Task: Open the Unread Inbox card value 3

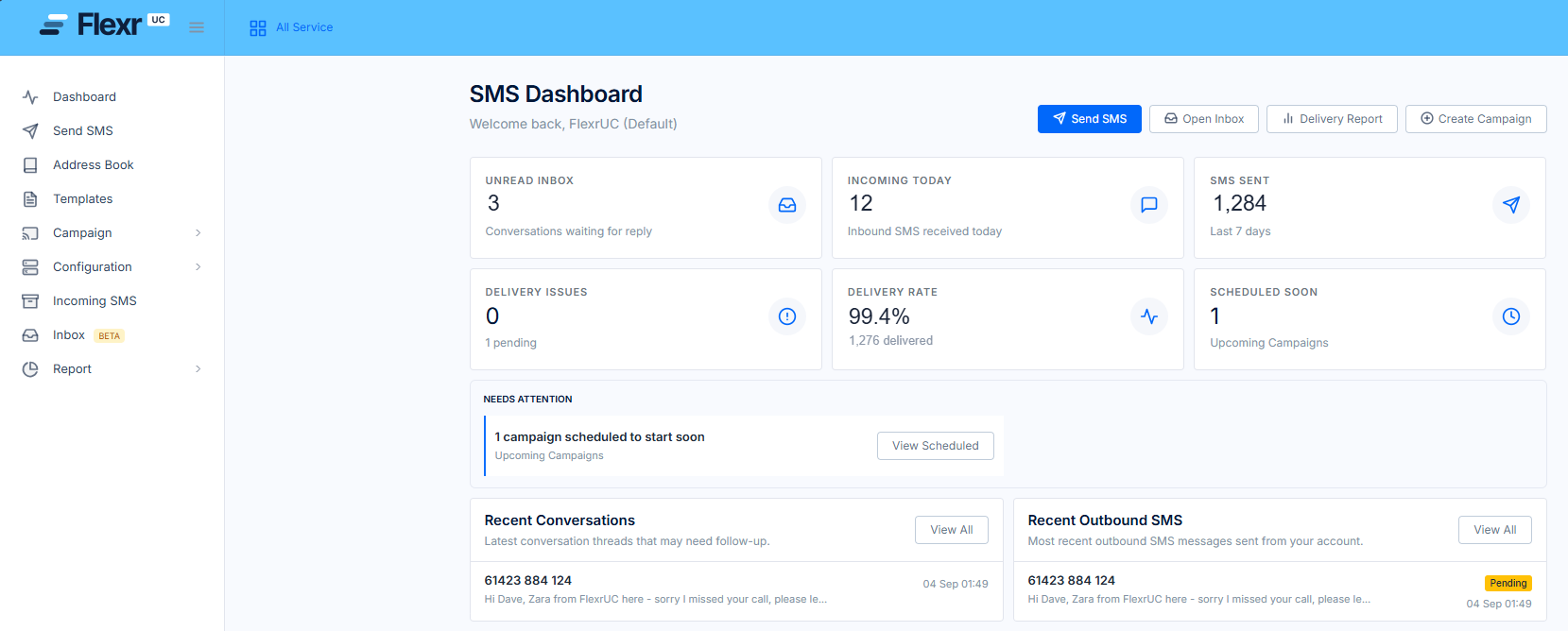Action: (493, 204)
